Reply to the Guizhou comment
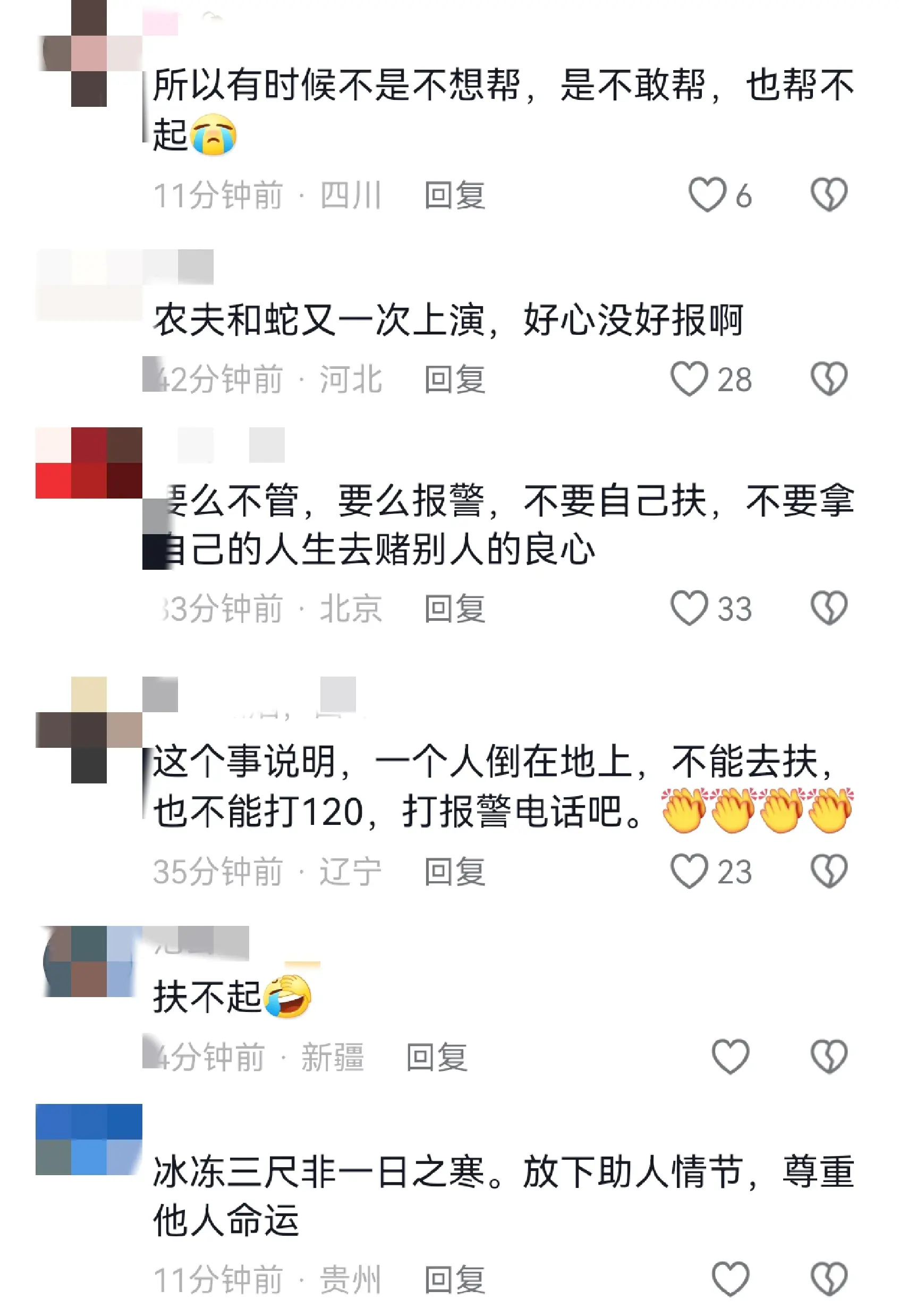This screenshot has width=899, height=1316. pyautogui.click(x=455, y=1279)
